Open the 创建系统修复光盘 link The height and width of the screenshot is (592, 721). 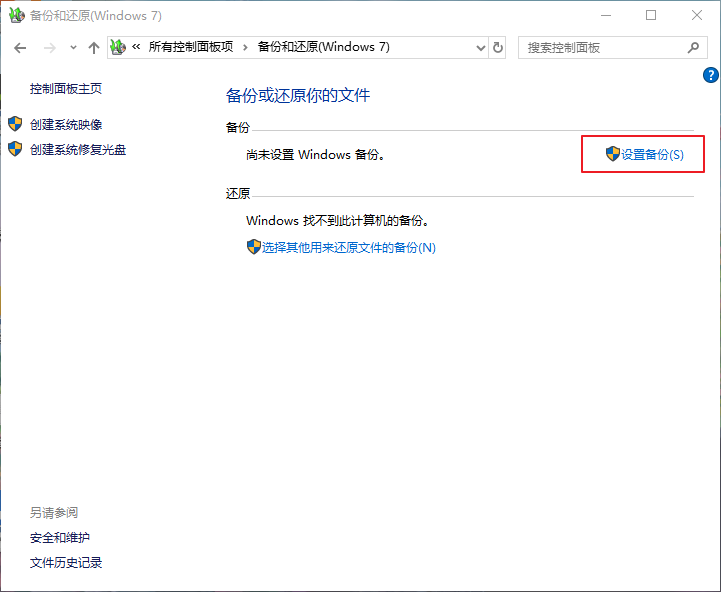click(x=78, y=149)
